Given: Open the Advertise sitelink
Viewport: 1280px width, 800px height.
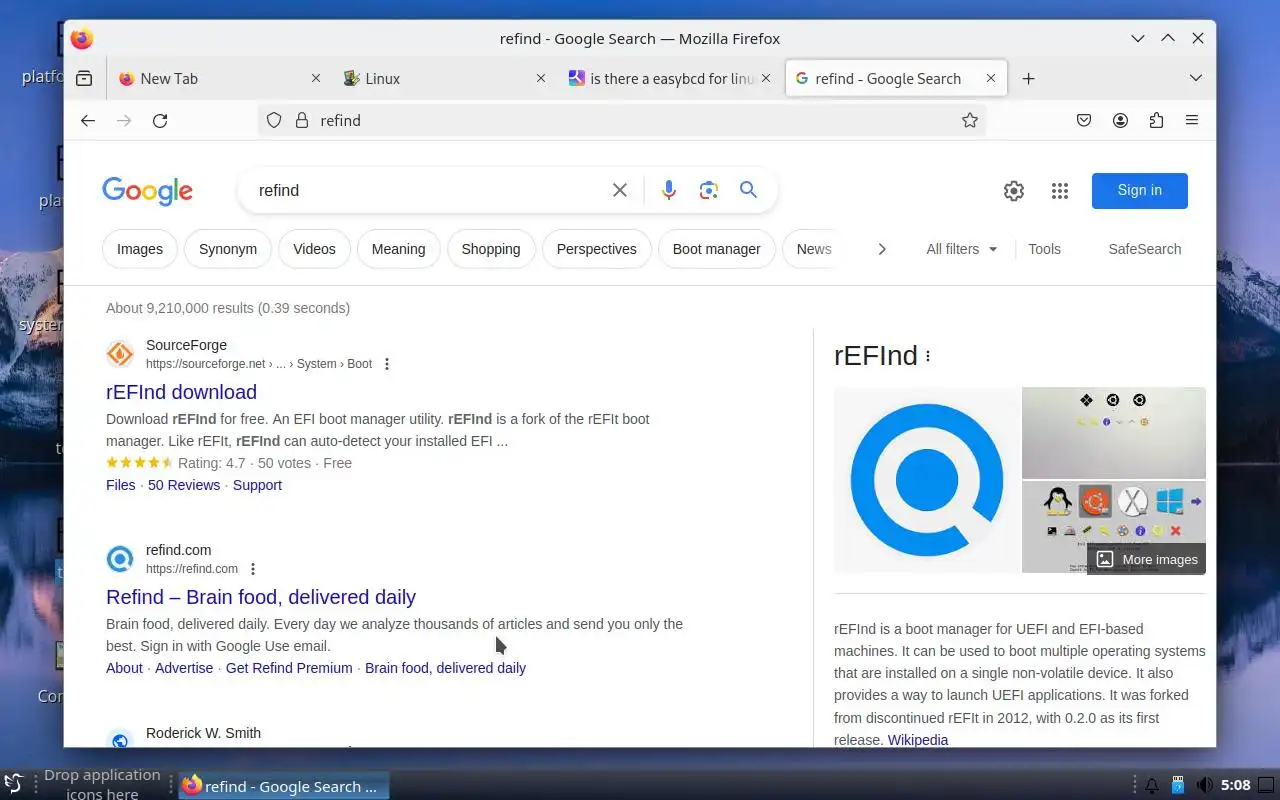Looking at the screenshot, I should tap(184, 668).
